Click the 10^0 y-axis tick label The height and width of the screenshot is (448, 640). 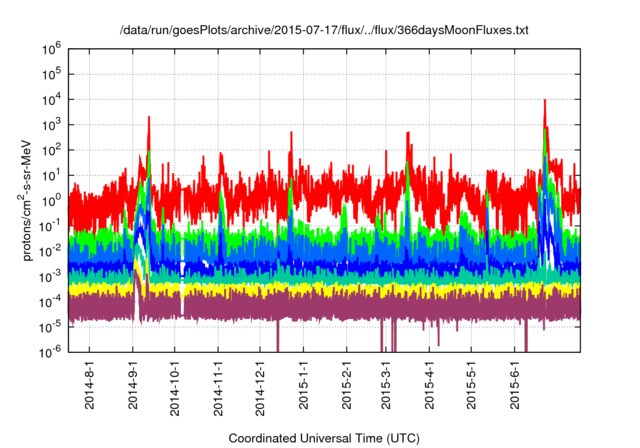point(54,198)
